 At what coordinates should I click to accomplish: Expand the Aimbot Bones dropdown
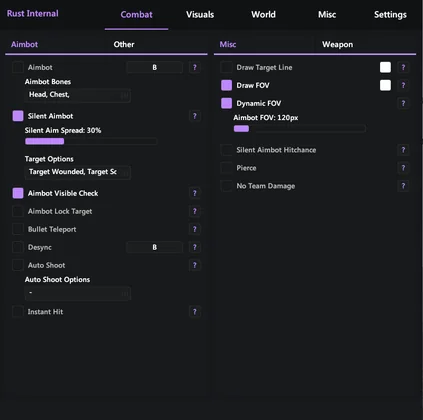coord(78,95)
